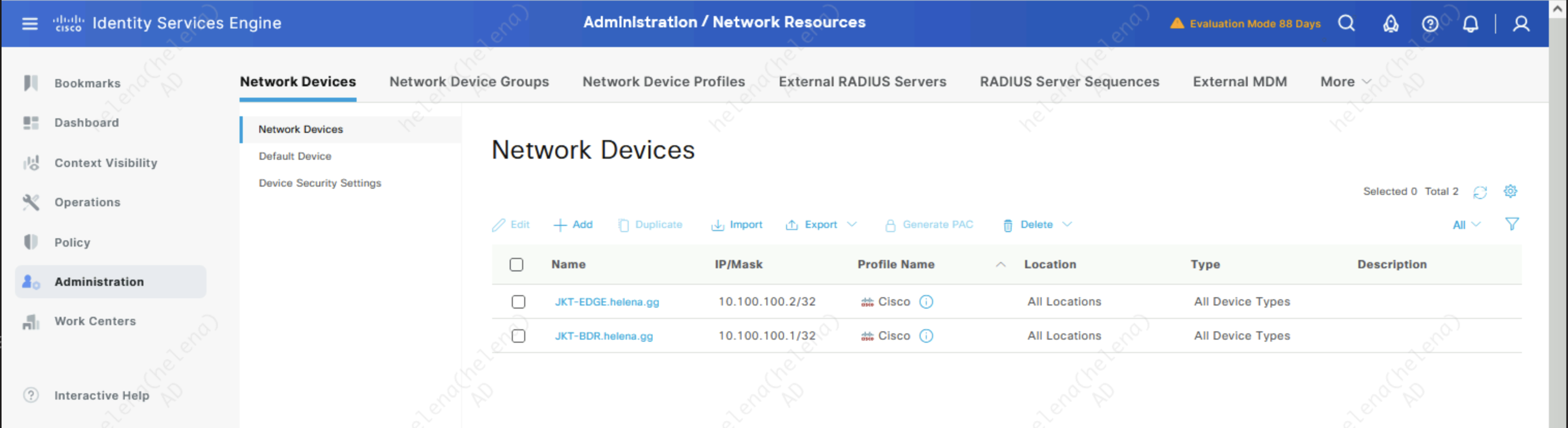Switch to Network Device Groups tab
The image size is (1568, 428).
469,82
